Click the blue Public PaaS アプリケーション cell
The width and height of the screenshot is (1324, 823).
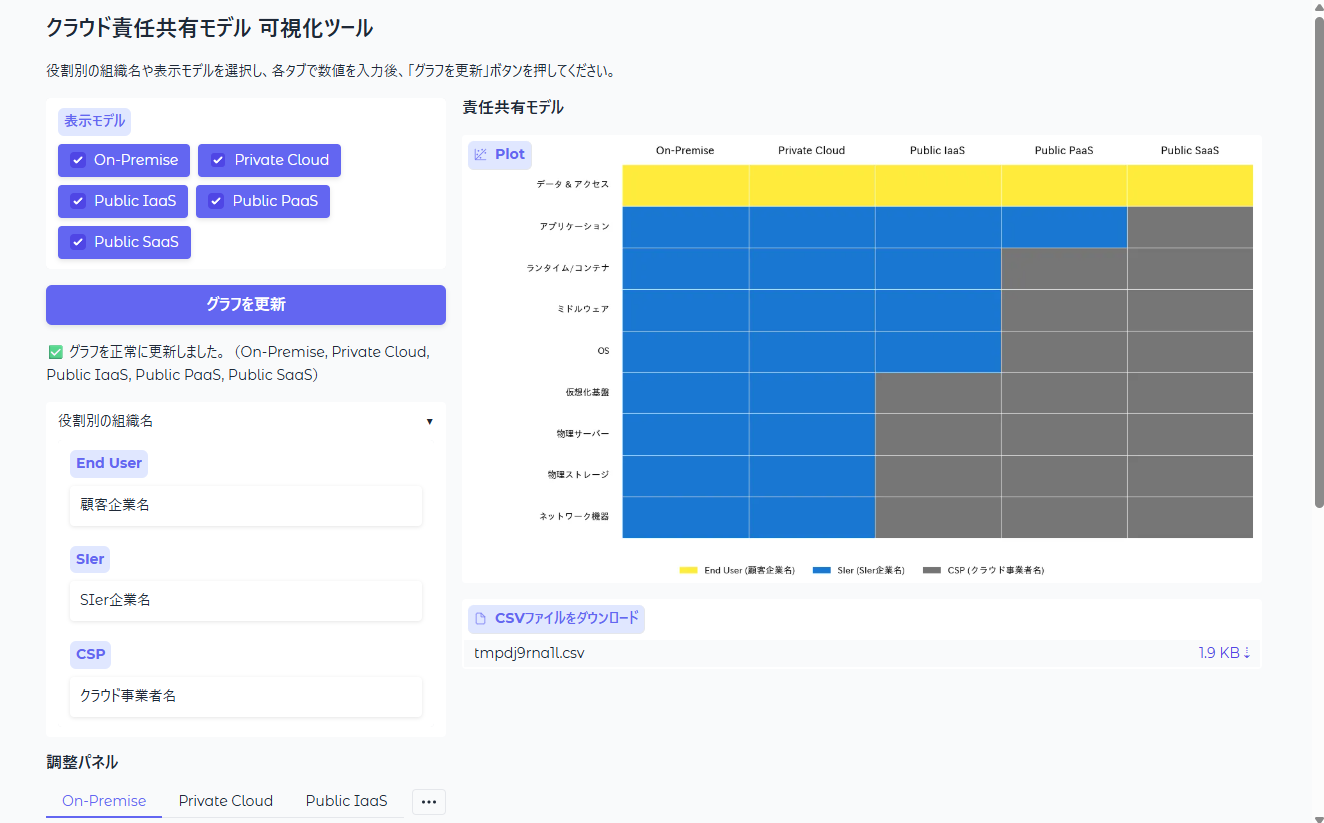[x=1064, y=227]
